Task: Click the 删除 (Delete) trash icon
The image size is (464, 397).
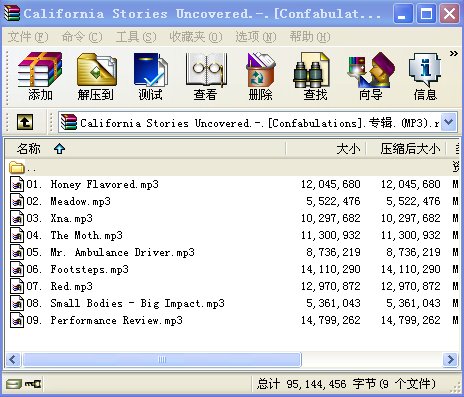Action: [x=260, y=76]
